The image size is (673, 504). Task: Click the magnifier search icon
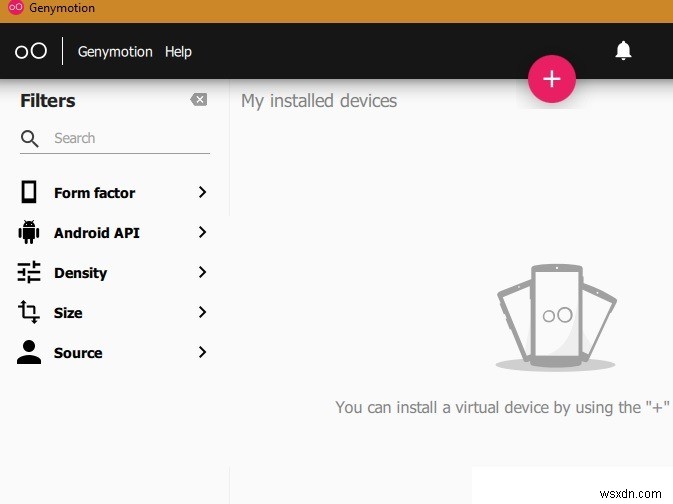pyautogui.click(x=30, y=139)
